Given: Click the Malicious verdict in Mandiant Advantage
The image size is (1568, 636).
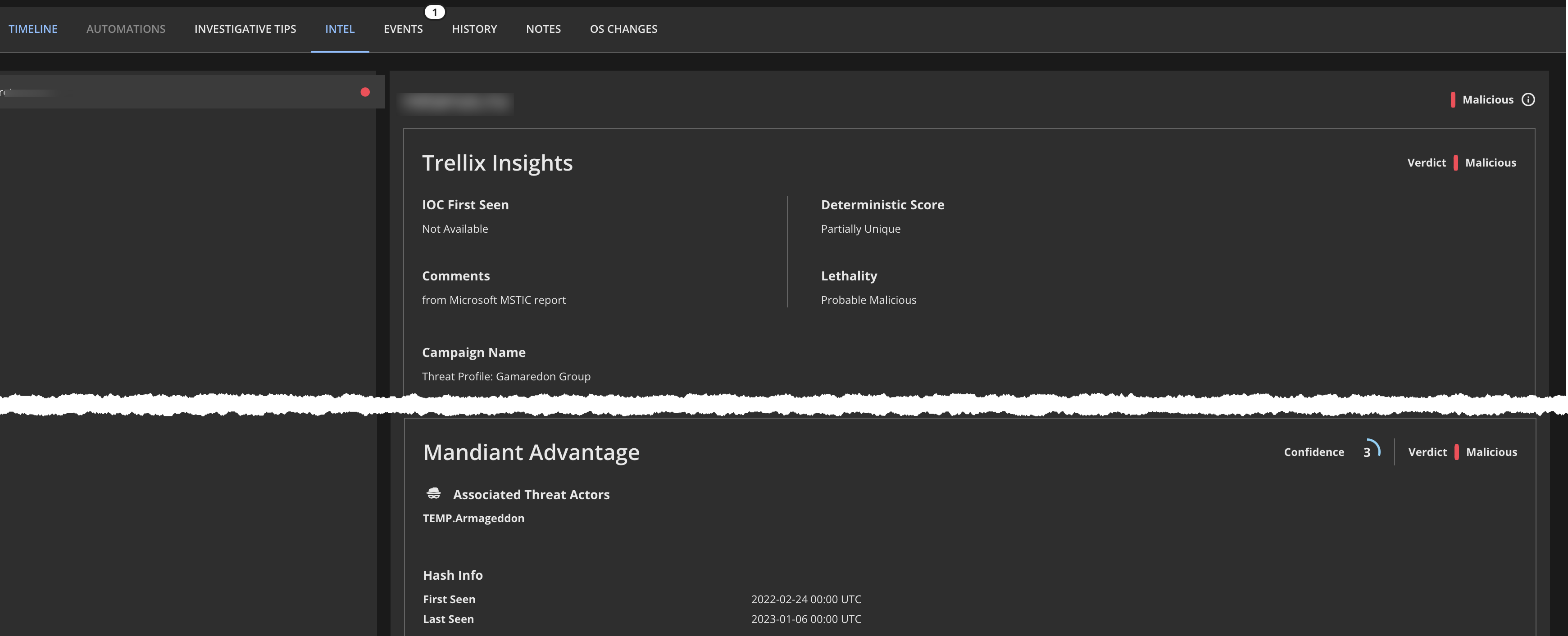Looking at the screenshot, I should click(1491, 452).
